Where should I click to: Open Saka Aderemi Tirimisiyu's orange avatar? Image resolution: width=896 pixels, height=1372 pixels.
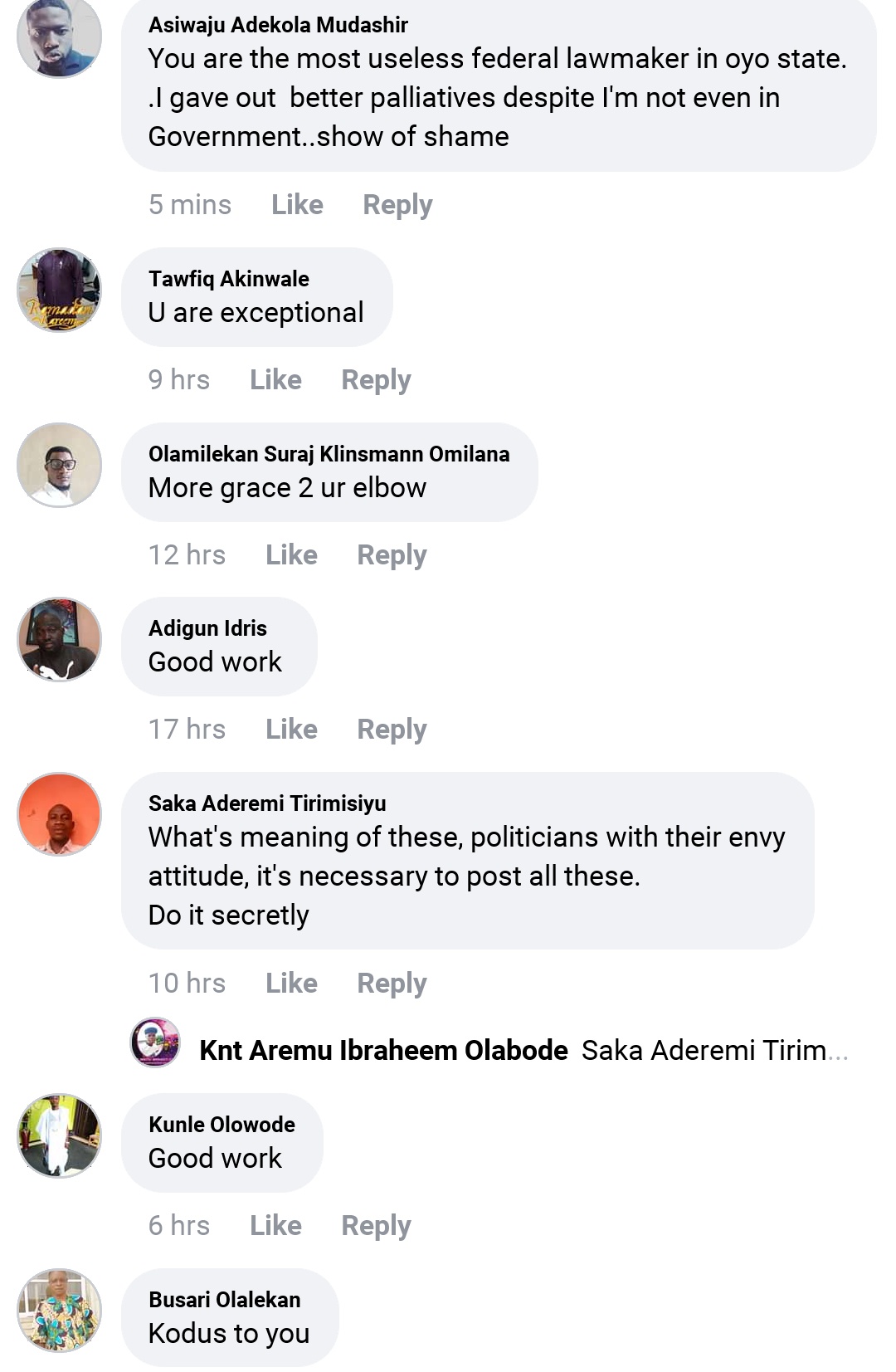(59, 814)
